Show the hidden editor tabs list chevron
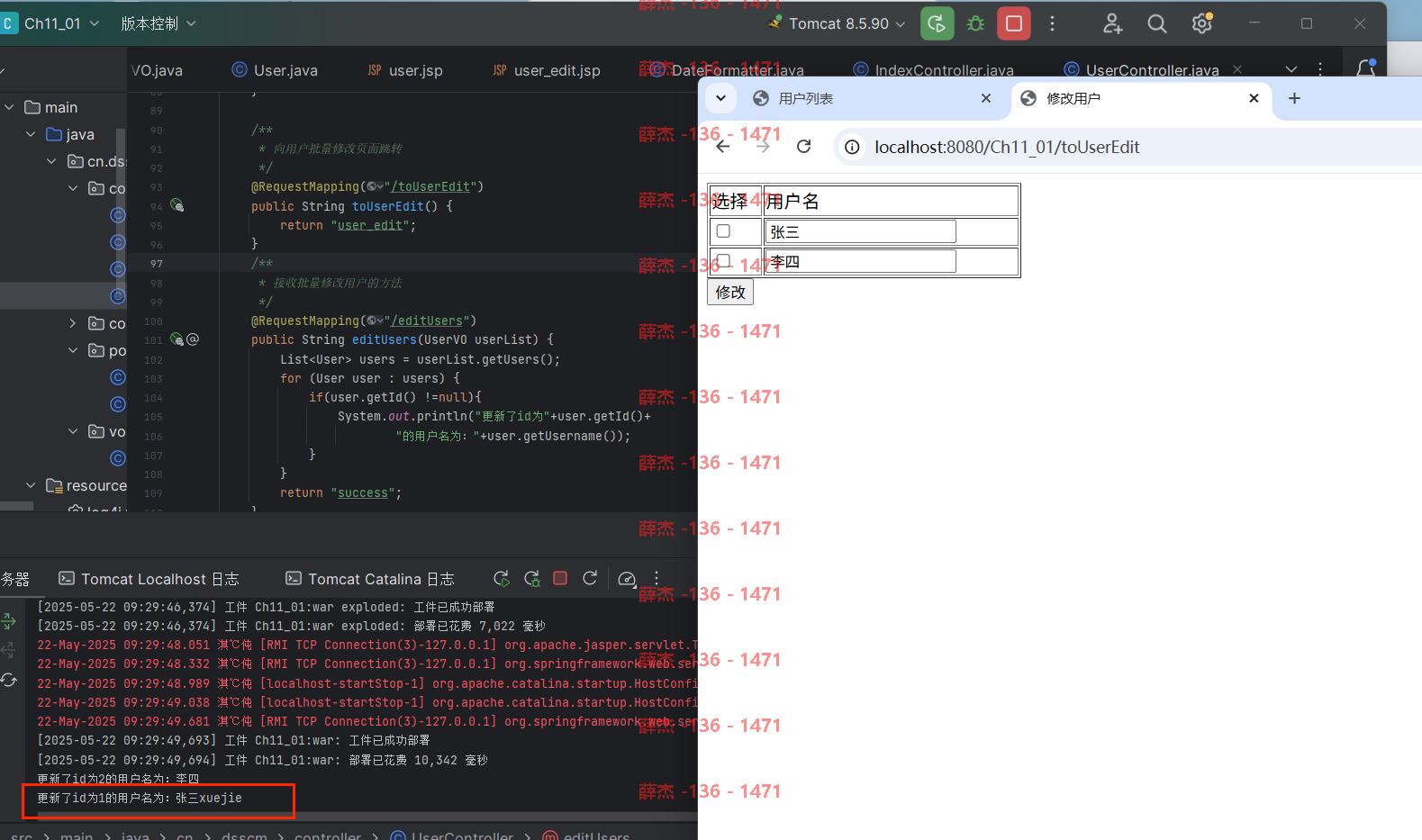 [x=1291, y=69]
